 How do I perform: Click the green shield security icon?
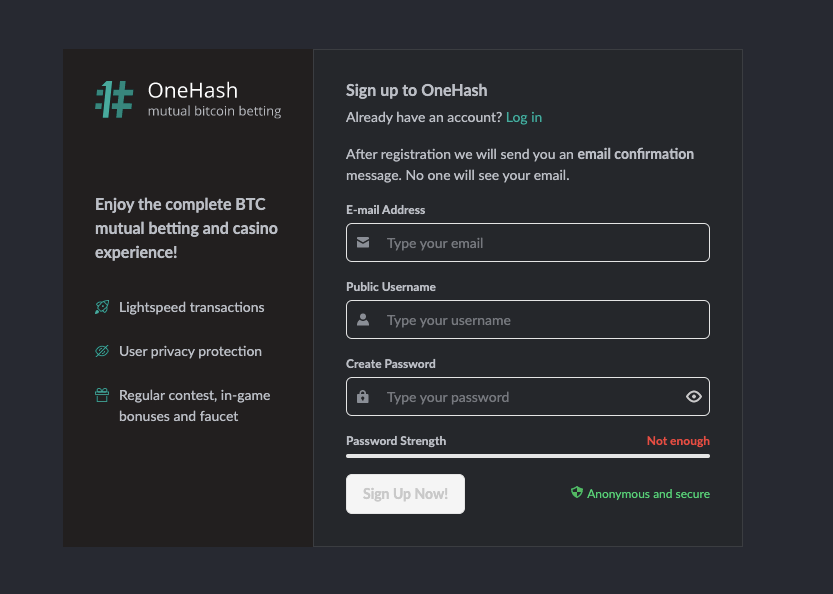tap(576, 493)
